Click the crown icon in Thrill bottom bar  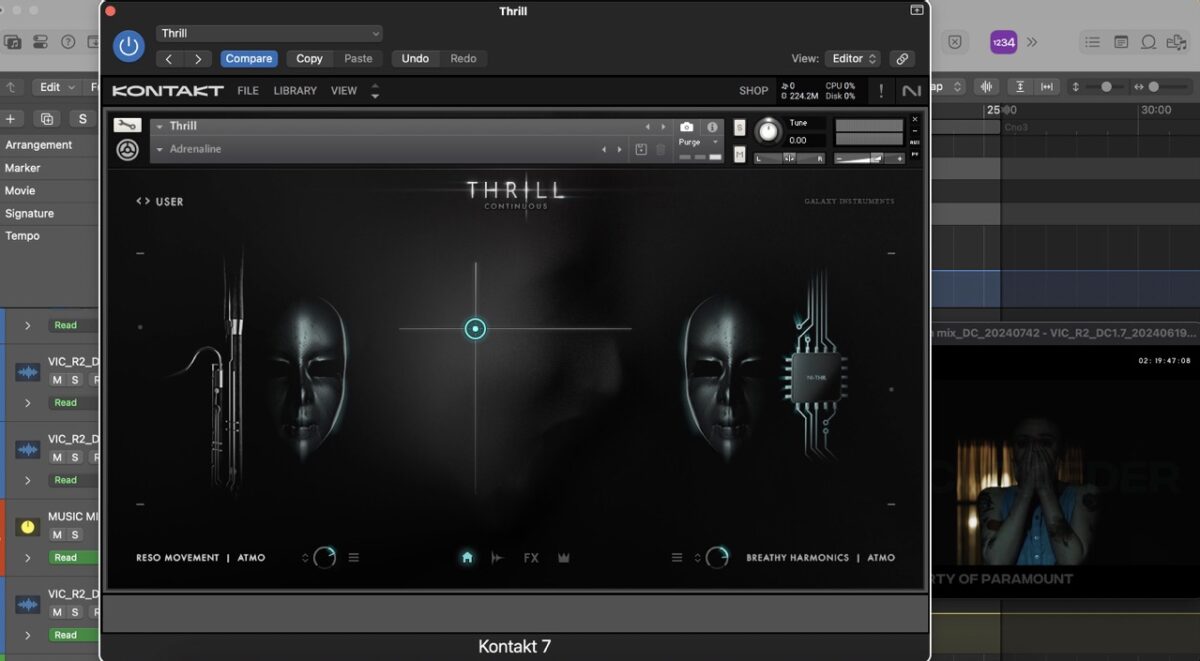pyautogui.click(x=564, y=558)
